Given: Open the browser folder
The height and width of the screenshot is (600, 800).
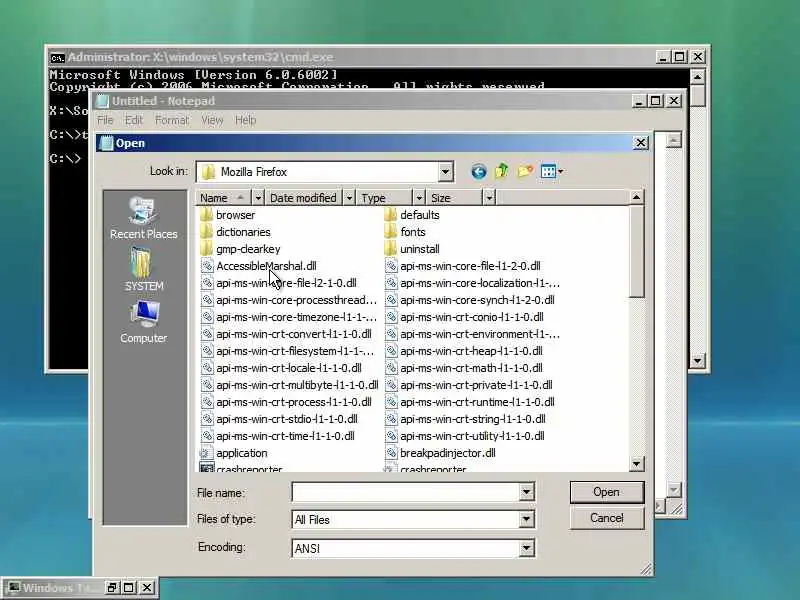Looking at the screenshot, I should (228, 215).
